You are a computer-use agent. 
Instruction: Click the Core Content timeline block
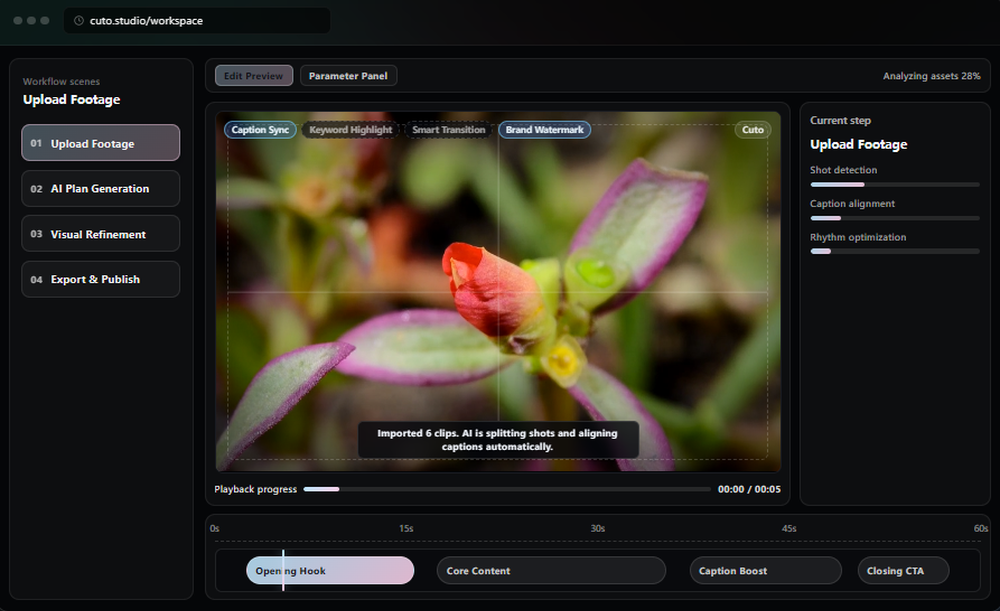(551, 570)
